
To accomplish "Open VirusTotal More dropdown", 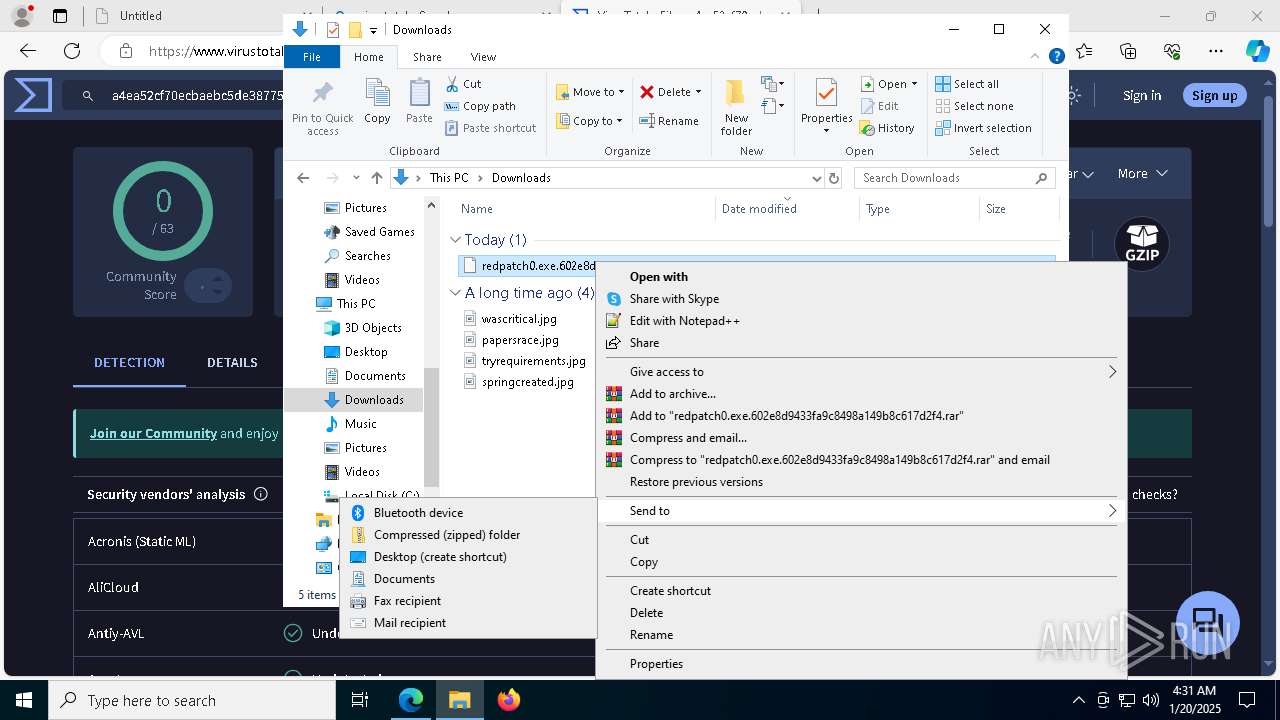I will point(1142,174).
